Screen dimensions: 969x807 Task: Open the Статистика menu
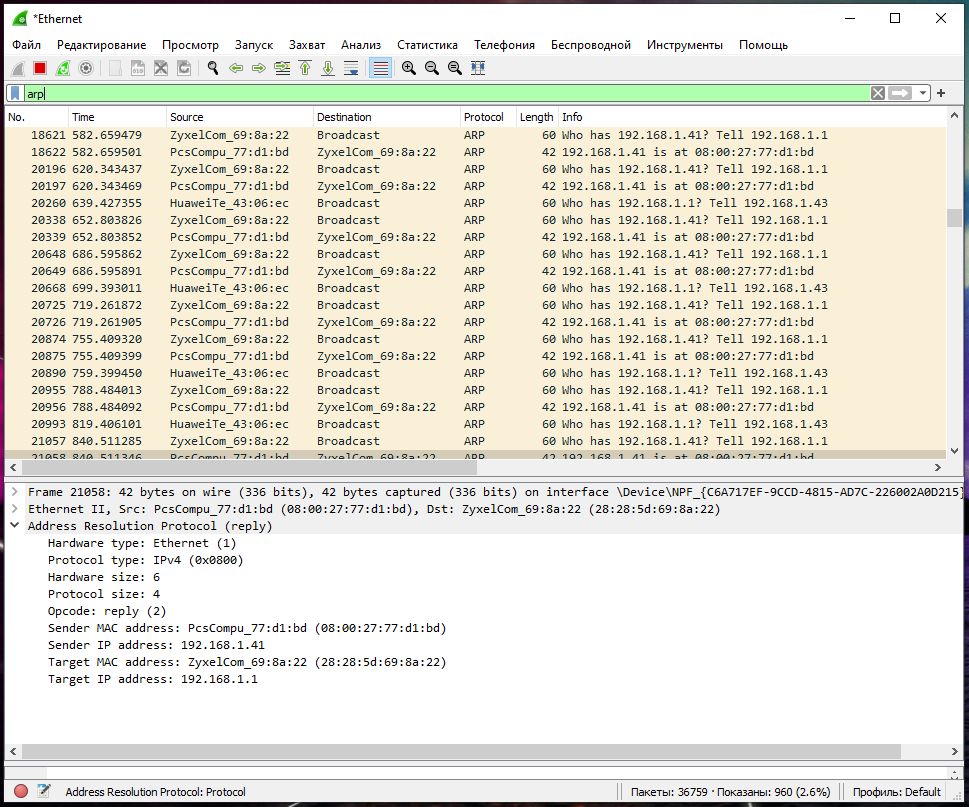427,45
